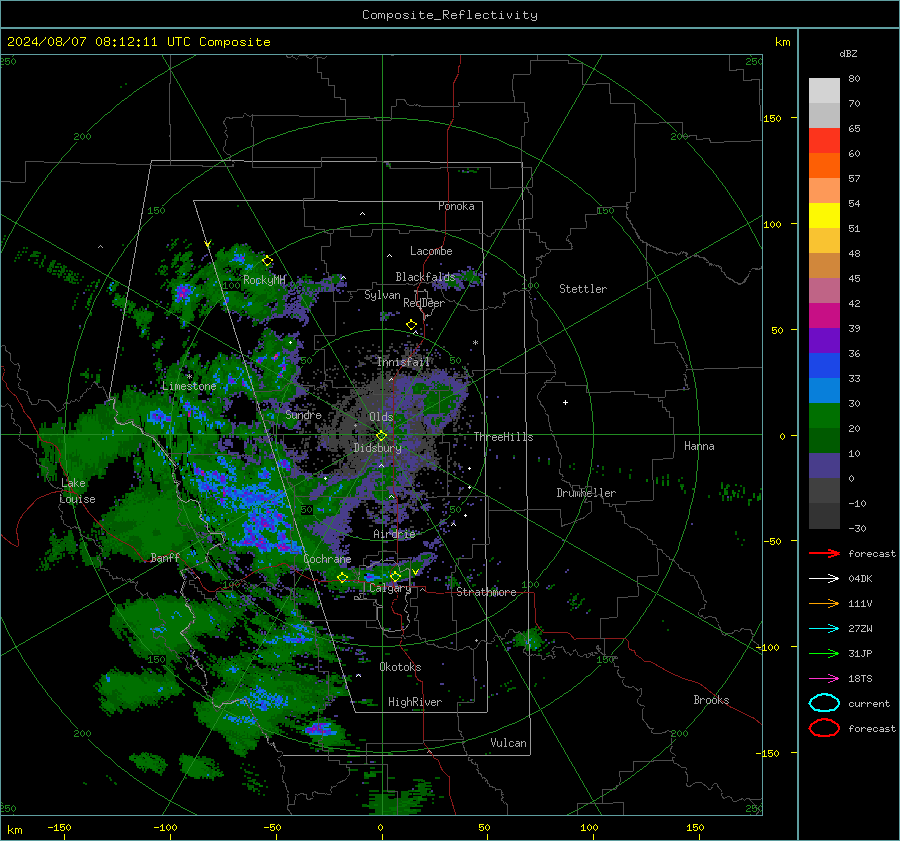Click the -150 tick on bottom axis

[59, 827]
